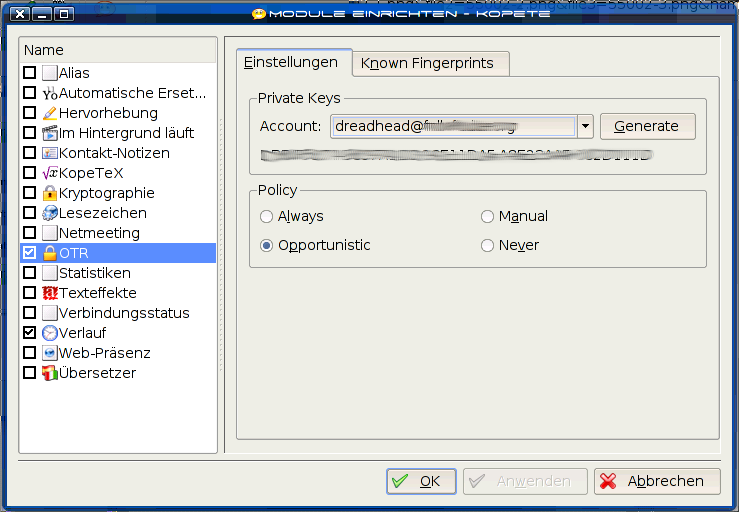The height and width of the screenshot is (512, 739).
Task: Click the OTR open-lock icon
Action: [x=49, y=253]
